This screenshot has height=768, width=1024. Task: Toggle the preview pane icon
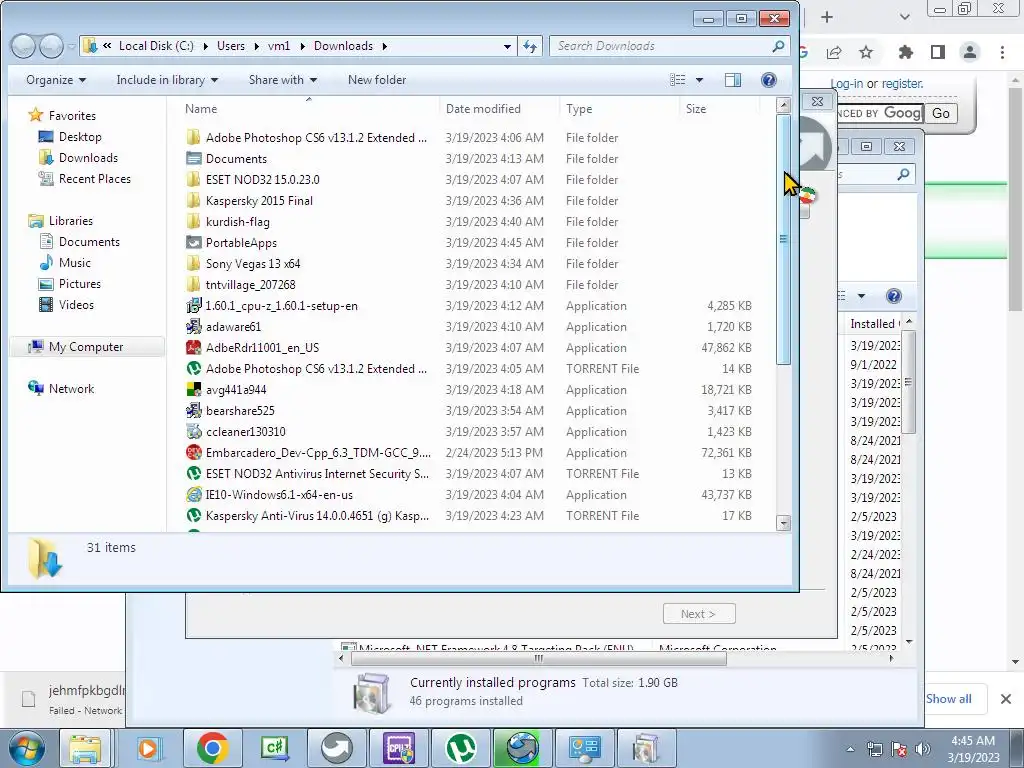733,80
